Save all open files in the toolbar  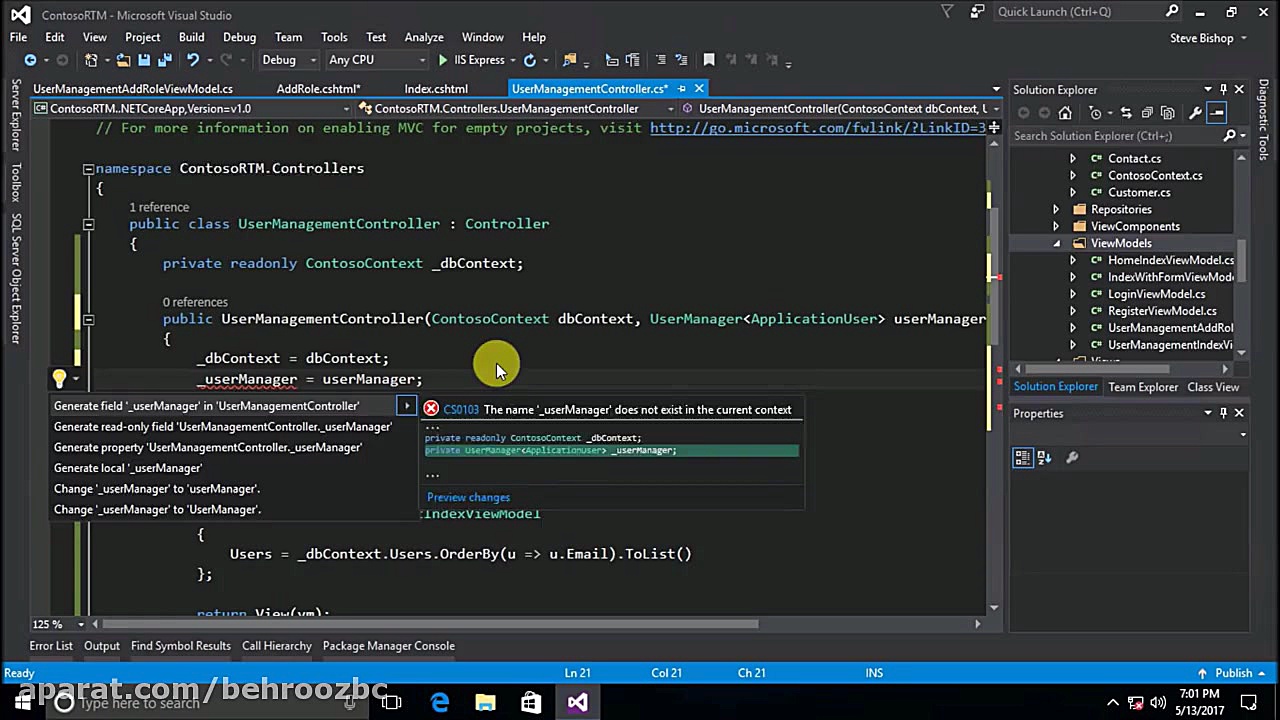click(167, 61)
